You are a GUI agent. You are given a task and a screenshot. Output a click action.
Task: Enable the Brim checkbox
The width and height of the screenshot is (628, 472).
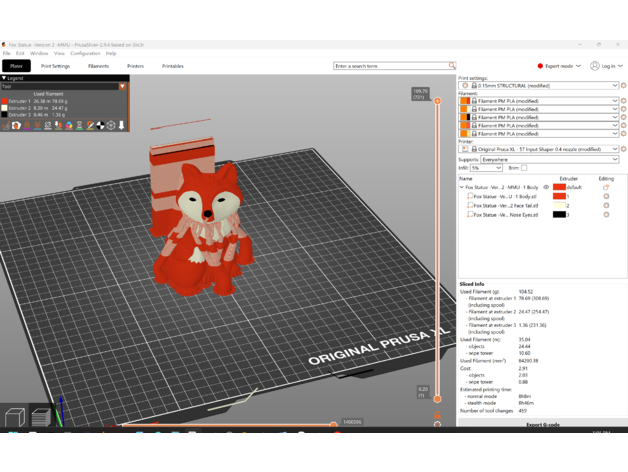pos(524,168)
